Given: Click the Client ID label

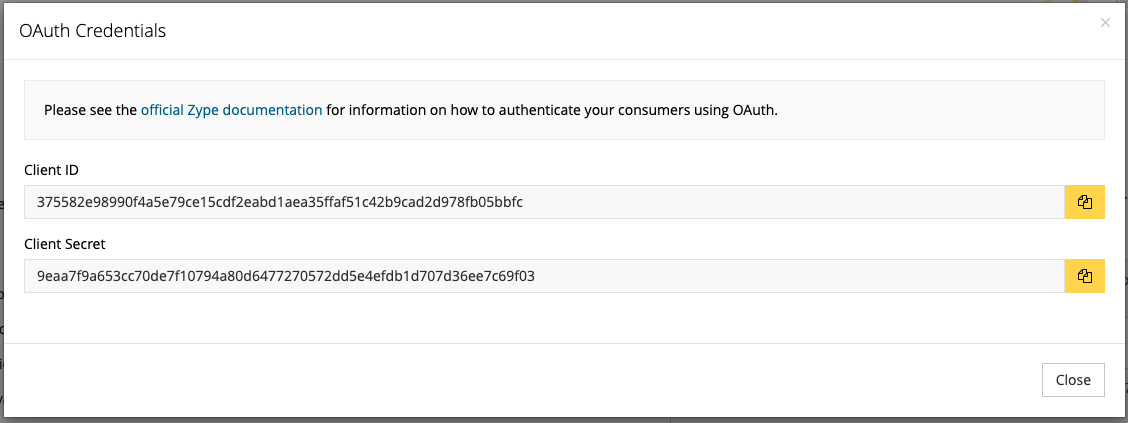Looking at the screenshot, I should 51,170.
